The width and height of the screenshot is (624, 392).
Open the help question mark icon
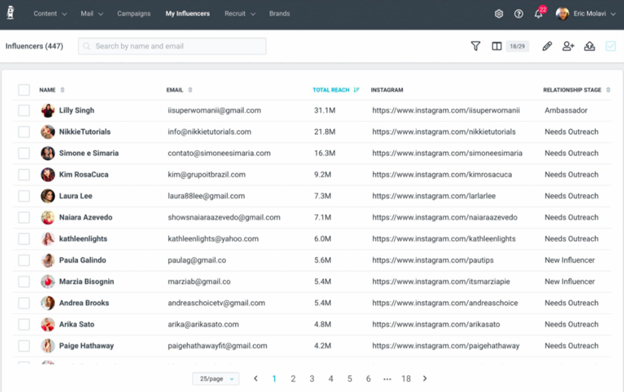519,14
